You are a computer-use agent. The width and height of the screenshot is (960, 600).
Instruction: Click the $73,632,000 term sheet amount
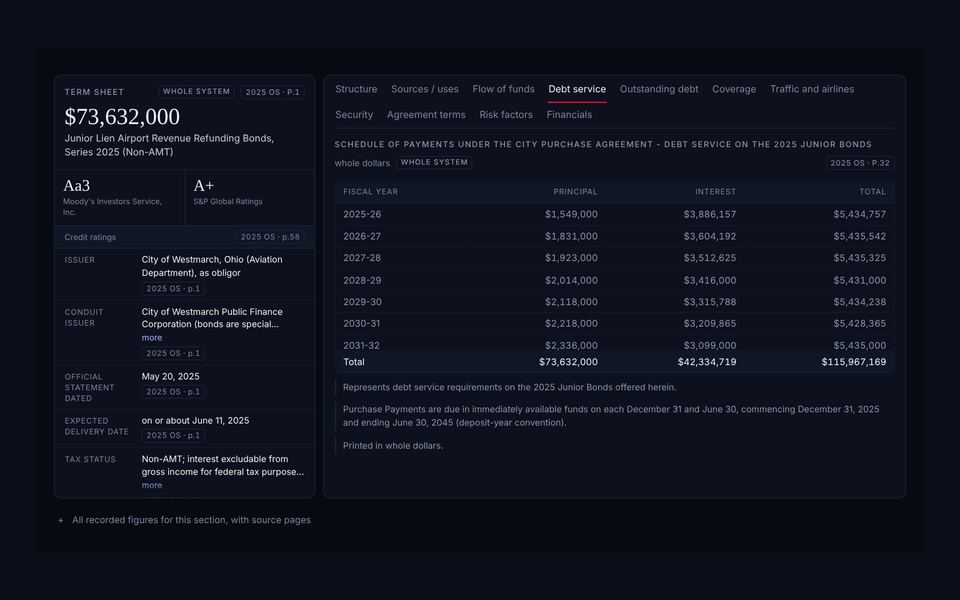(x=122, y=116)
